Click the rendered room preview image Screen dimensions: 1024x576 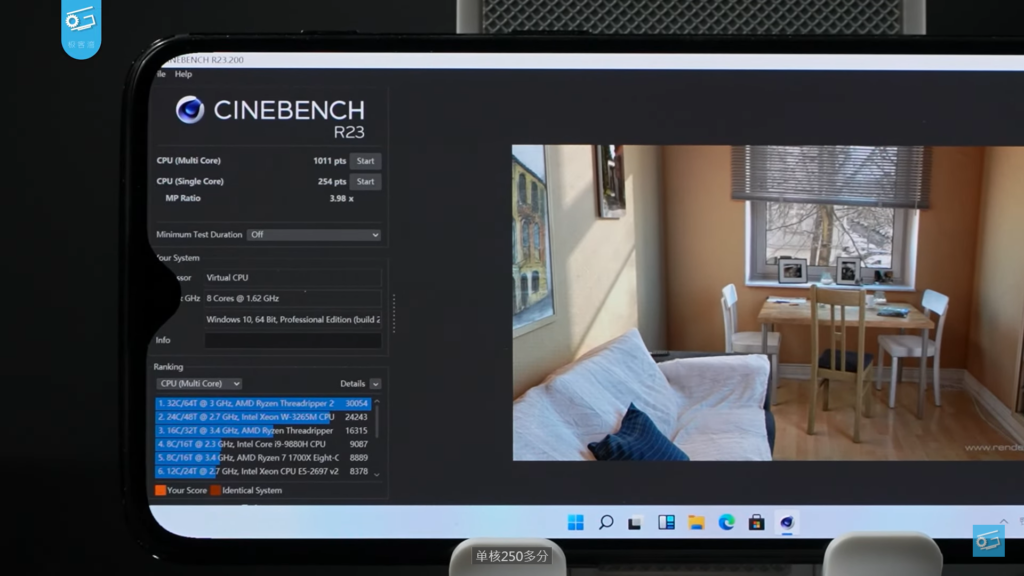tap(768, 303)
